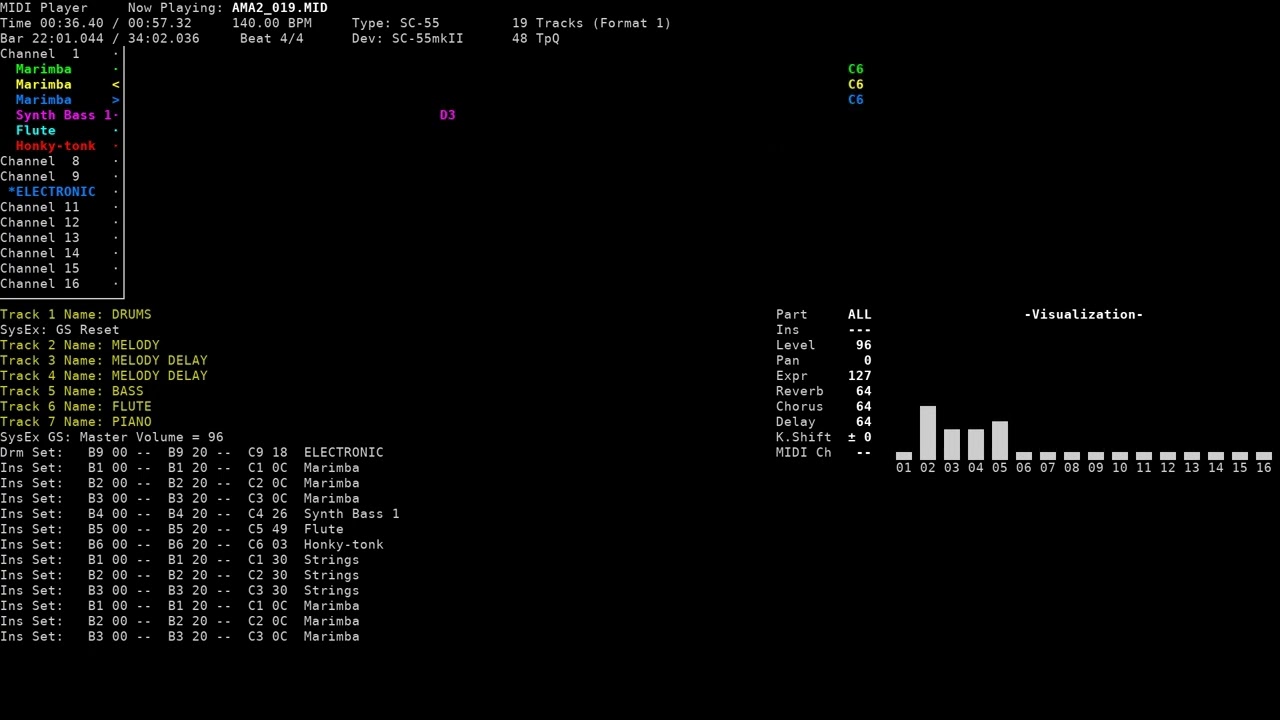This screenshot has height=720, width=1280.
Task: Click the Reverb 64 value
Action: [864, 391]
